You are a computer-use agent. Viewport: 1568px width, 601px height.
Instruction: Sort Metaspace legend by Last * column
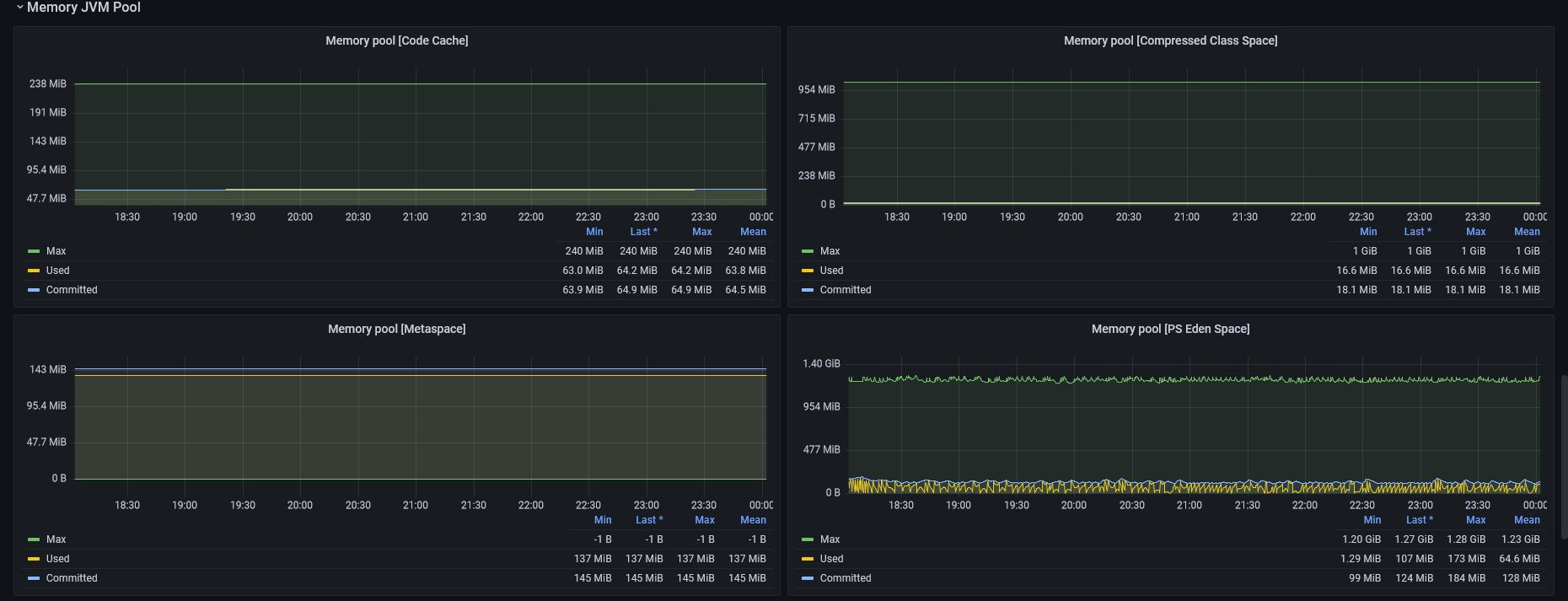click(x=649, y=520)
